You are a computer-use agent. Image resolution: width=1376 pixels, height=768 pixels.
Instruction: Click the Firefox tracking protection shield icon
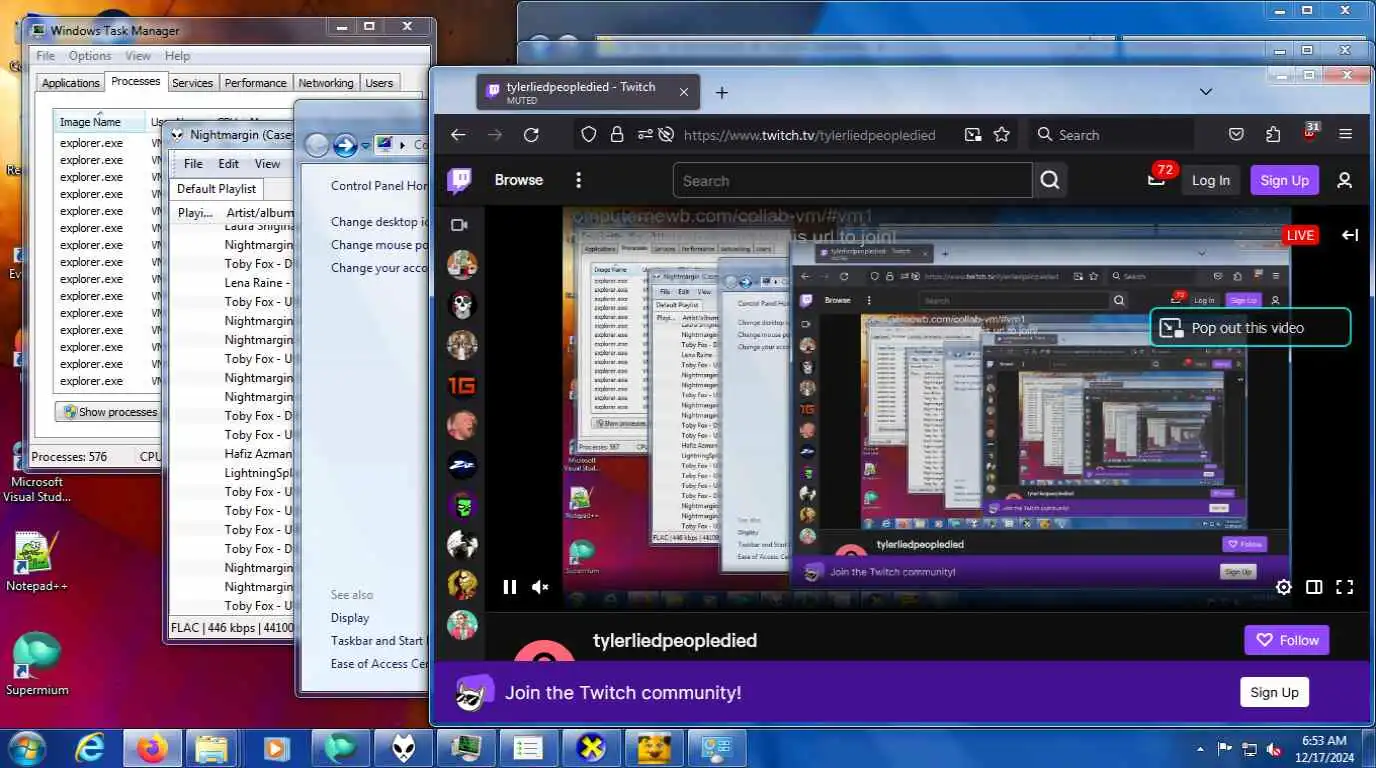(589, 135)
